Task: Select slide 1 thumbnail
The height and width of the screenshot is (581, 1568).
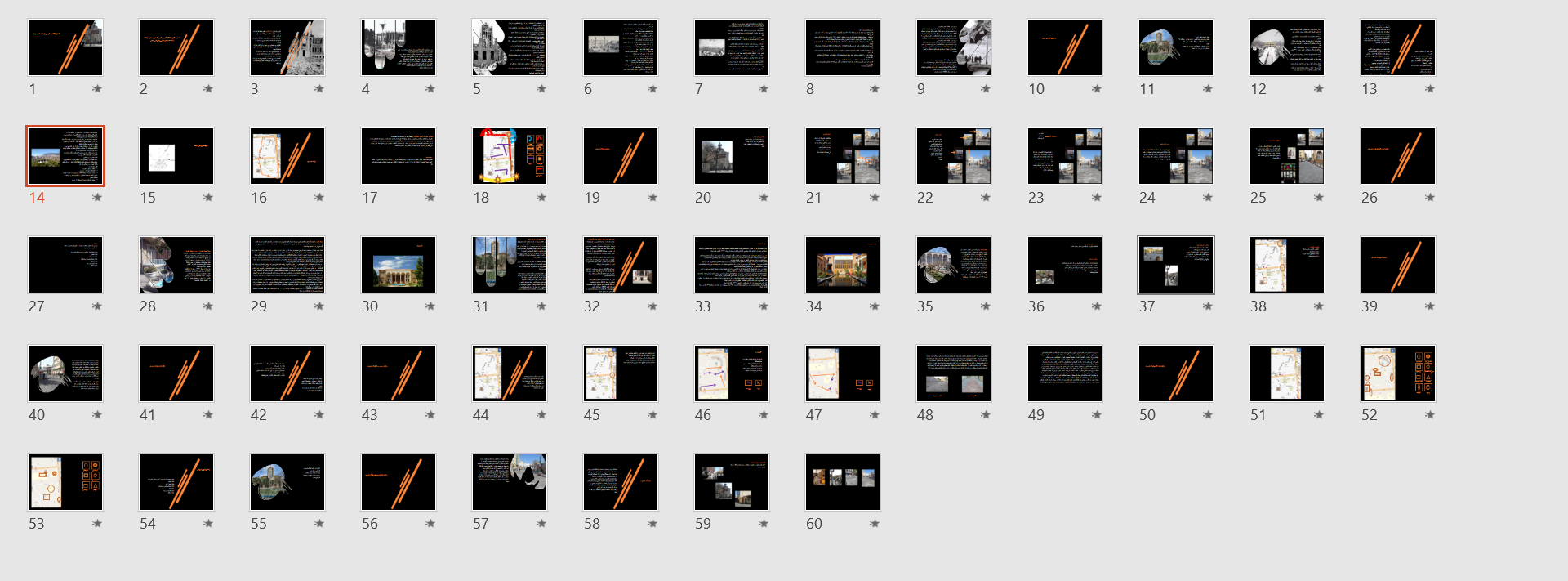Action: point(65,47)
